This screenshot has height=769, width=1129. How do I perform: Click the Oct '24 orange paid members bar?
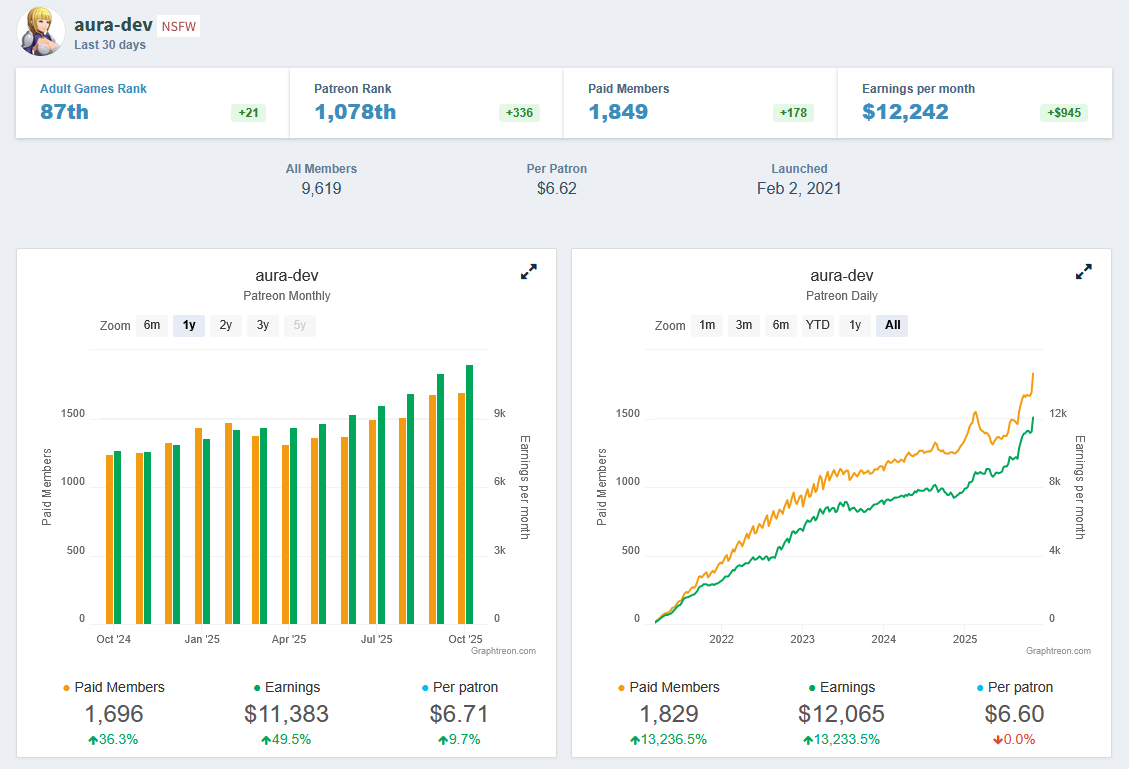[x=109, y=539]
